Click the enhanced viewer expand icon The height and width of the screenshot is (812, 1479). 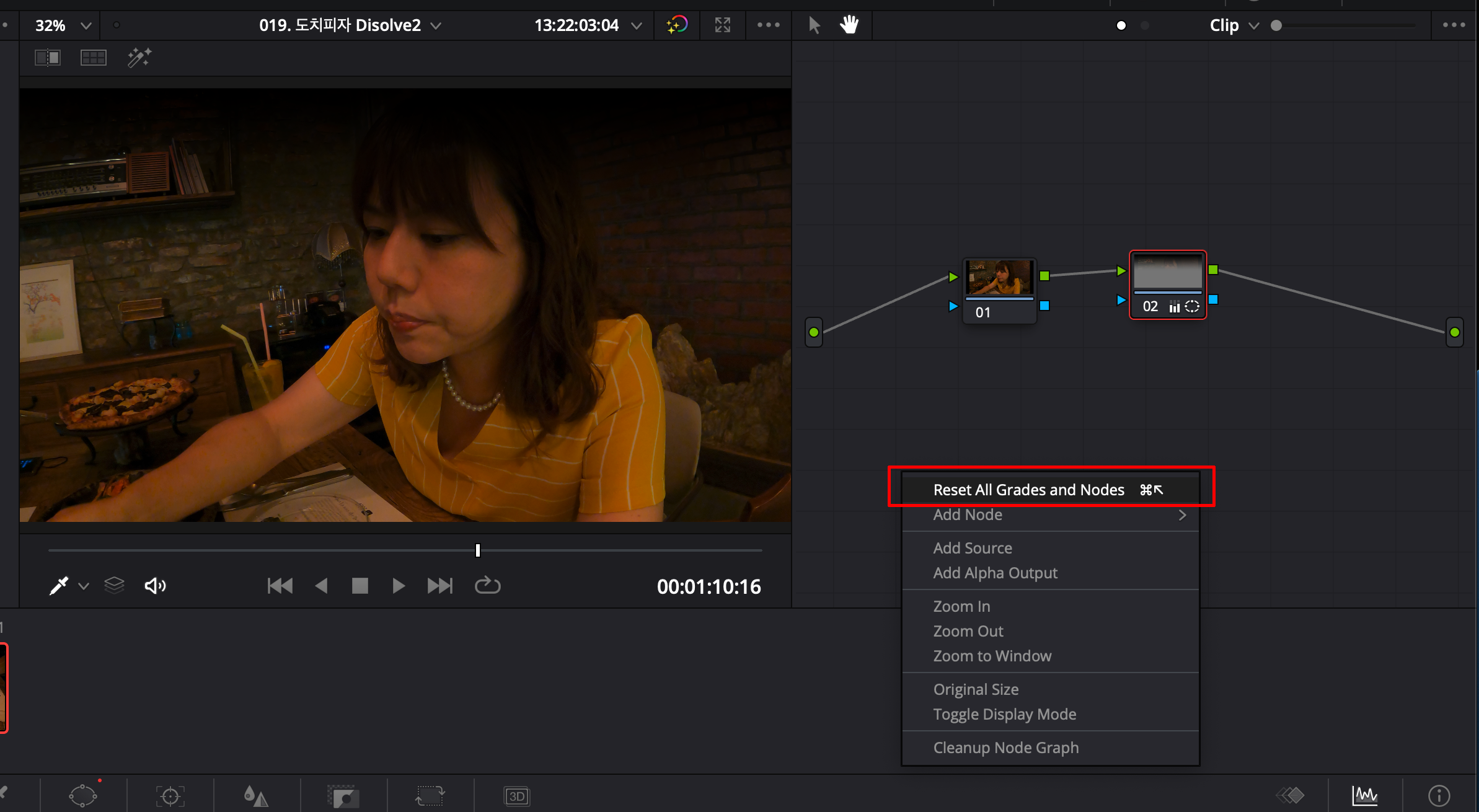pos(722,25)
